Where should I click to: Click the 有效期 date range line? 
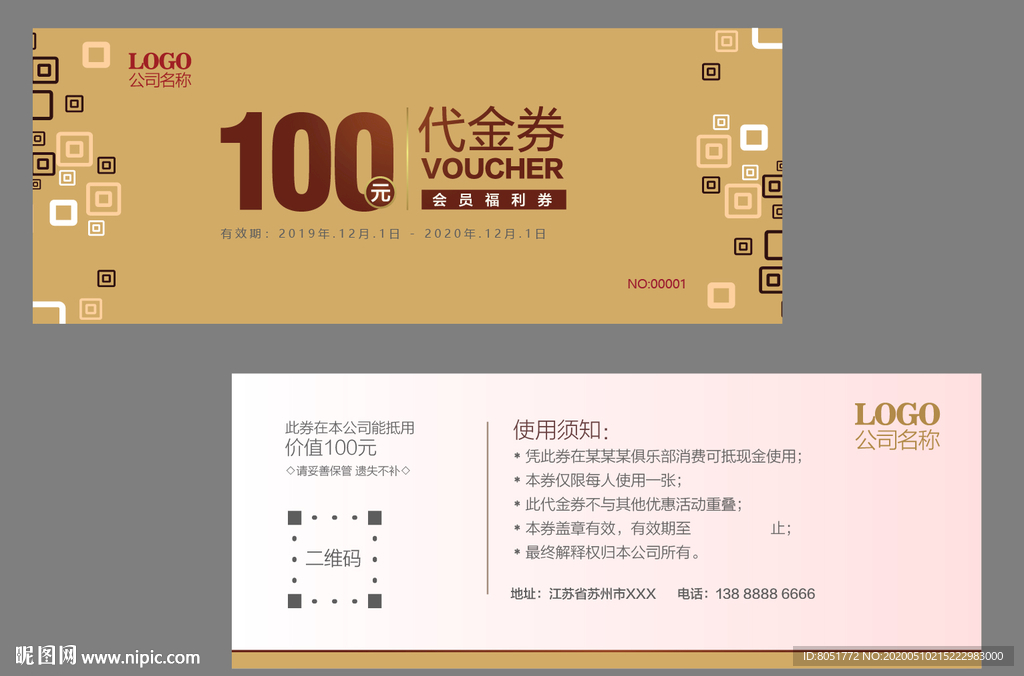(383, 233)
